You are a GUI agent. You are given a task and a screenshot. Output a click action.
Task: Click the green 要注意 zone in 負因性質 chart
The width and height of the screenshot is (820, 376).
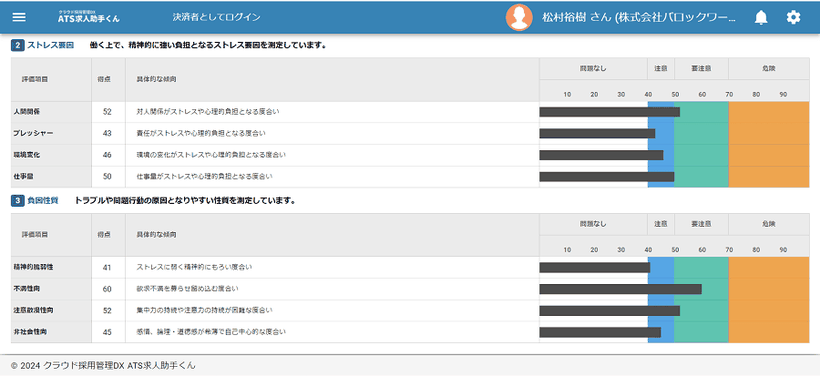(x=701, y=300)
